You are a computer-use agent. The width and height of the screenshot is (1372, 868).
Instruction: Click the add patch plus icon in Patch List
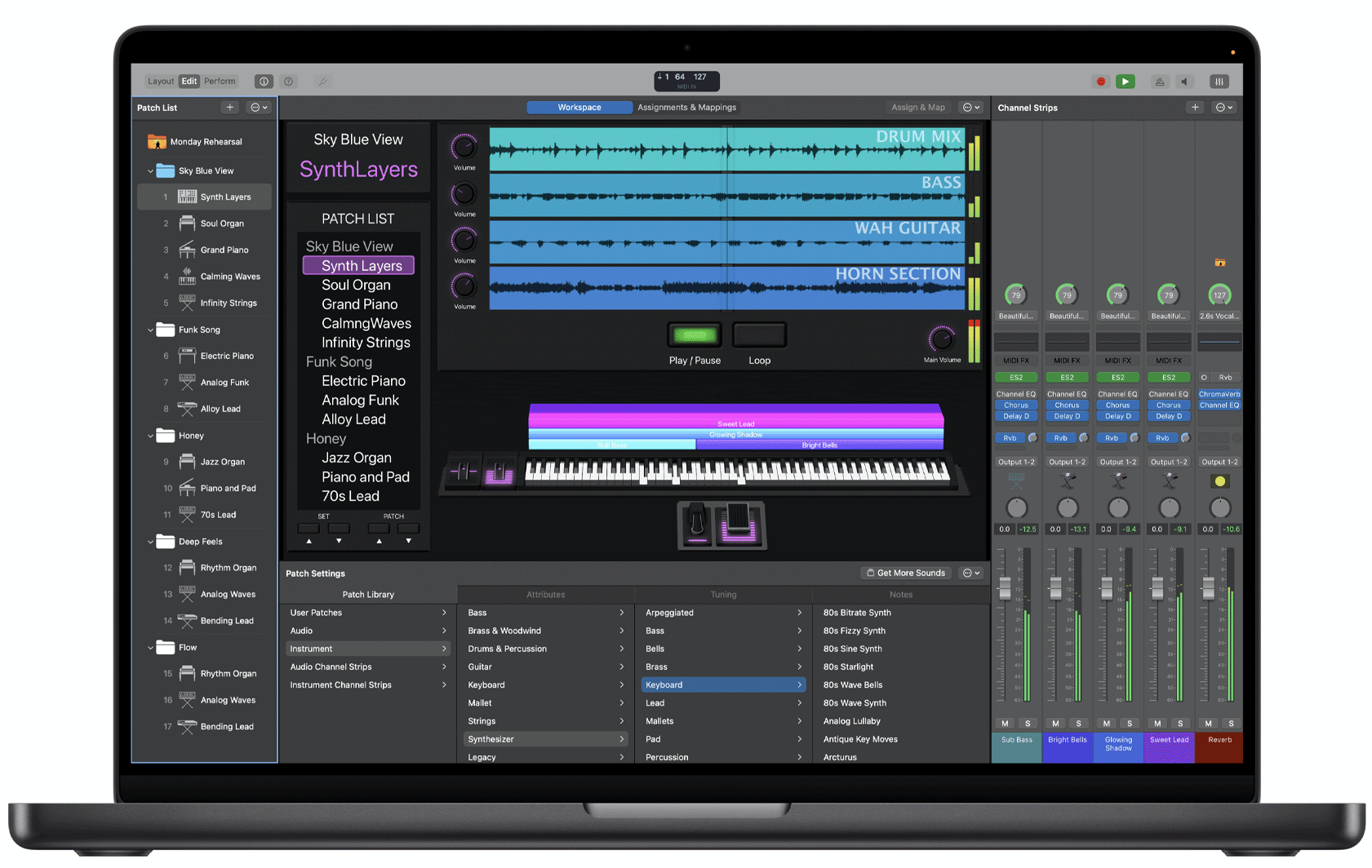coord(229,107)
